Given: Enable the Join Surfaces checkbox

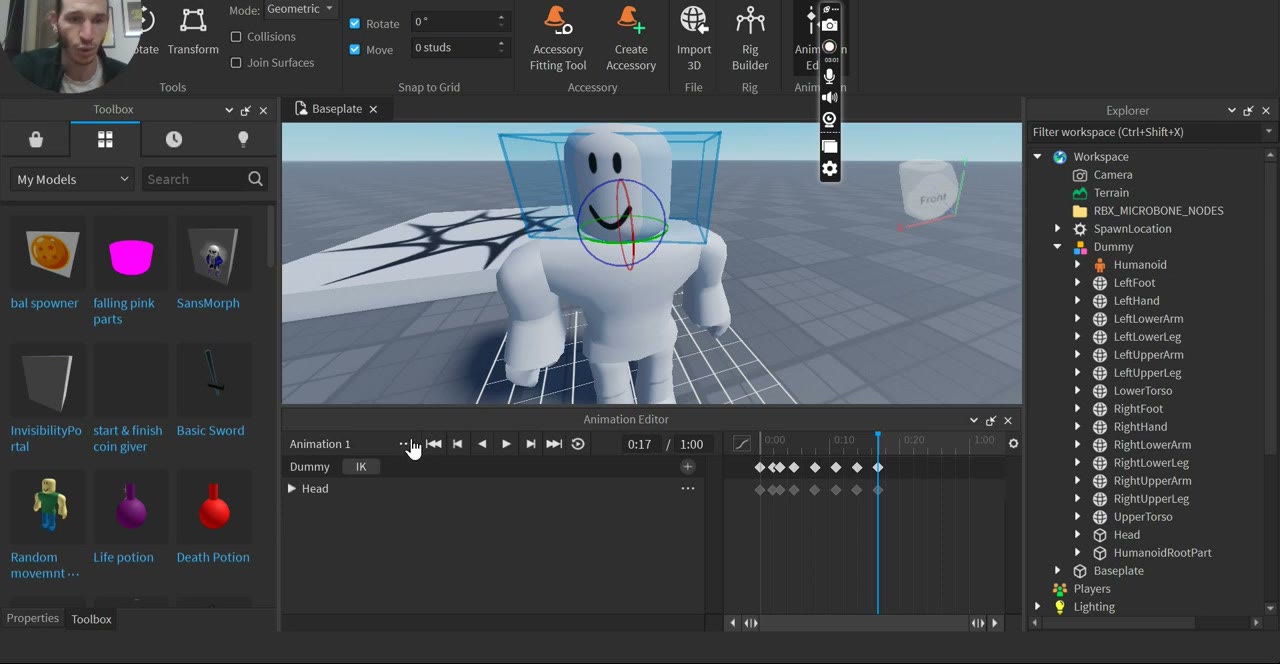Looking at the screenshot, I should tap(236, 63).
